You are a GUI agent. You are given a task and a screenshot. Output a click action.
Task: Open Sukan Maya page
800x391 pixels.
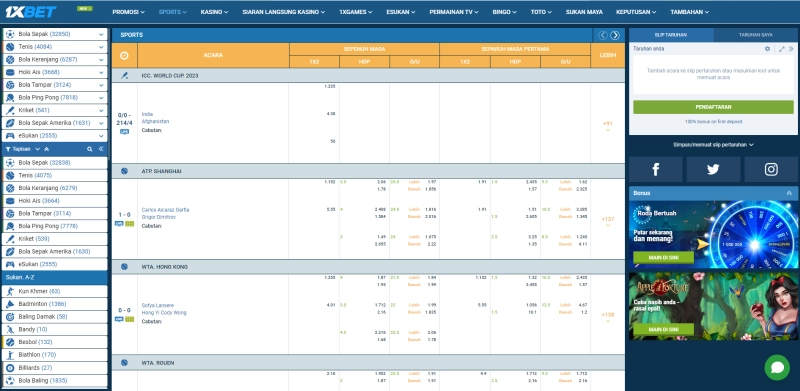[584, 12]
